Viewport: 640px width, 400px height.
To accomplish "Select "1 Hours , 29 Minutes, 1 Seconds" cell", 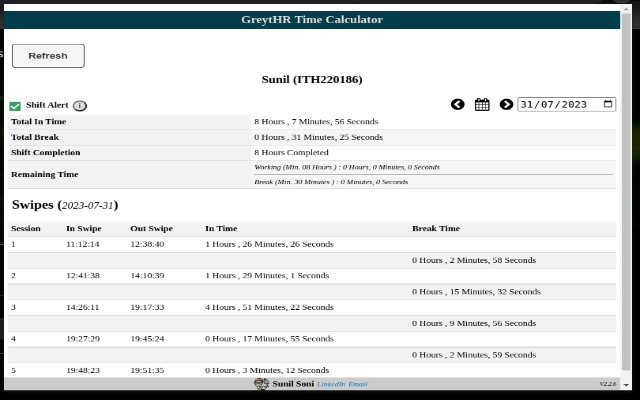I will [x=267, y=276].
